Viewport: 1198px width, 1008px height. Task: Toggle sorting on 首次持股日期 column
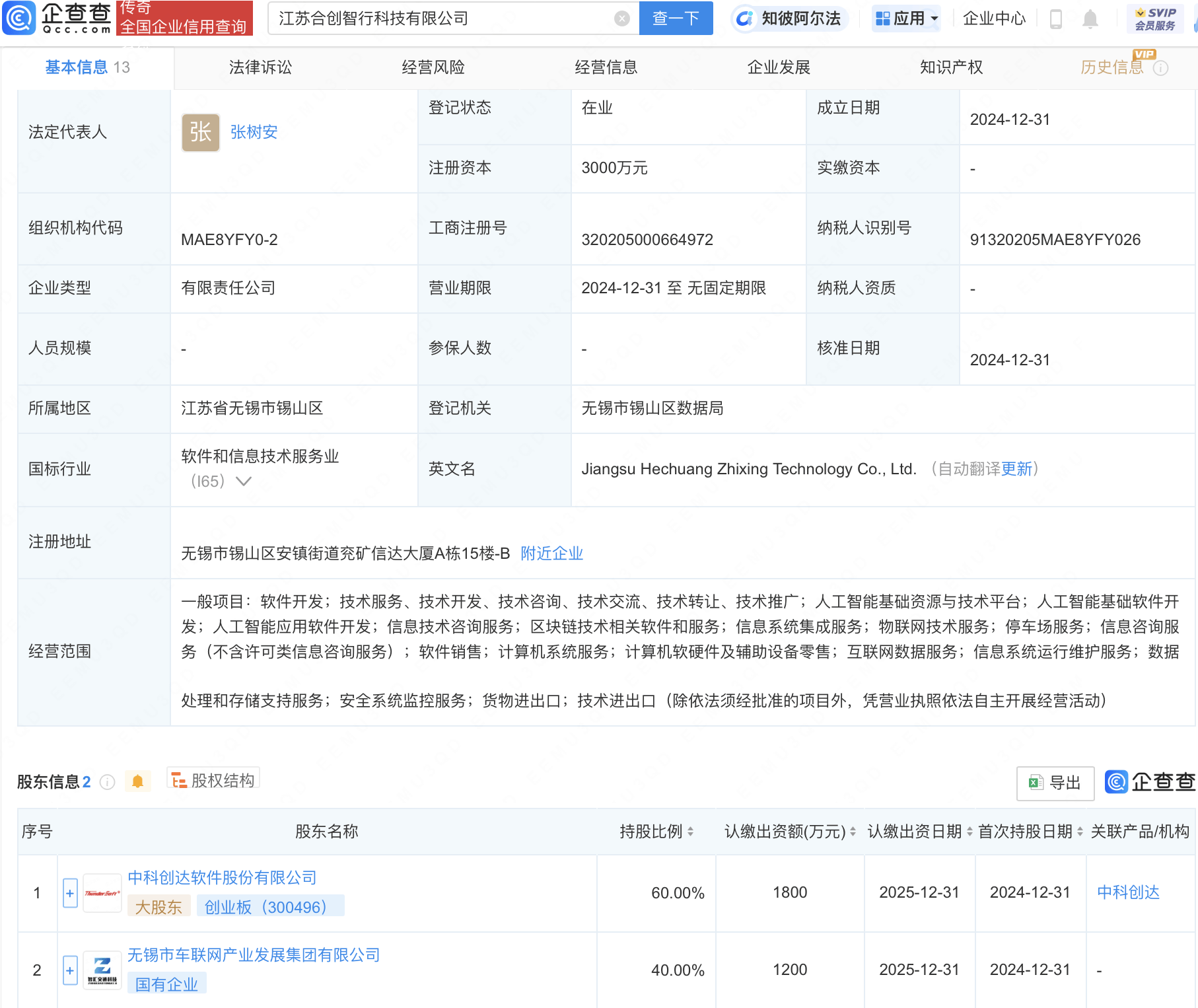[x=1079, y=832]
